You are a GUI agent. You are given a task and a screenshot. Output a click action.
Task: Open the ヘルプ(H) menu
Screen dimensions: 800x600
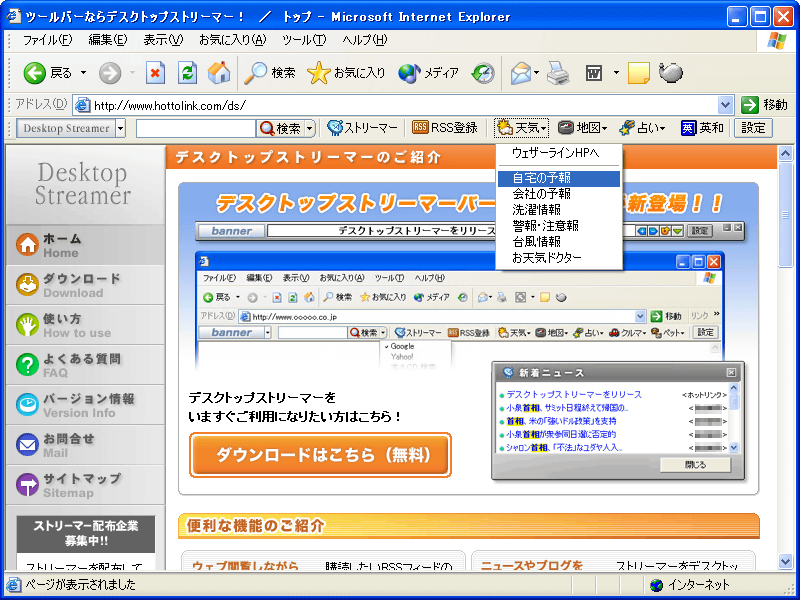click(365, 40)
